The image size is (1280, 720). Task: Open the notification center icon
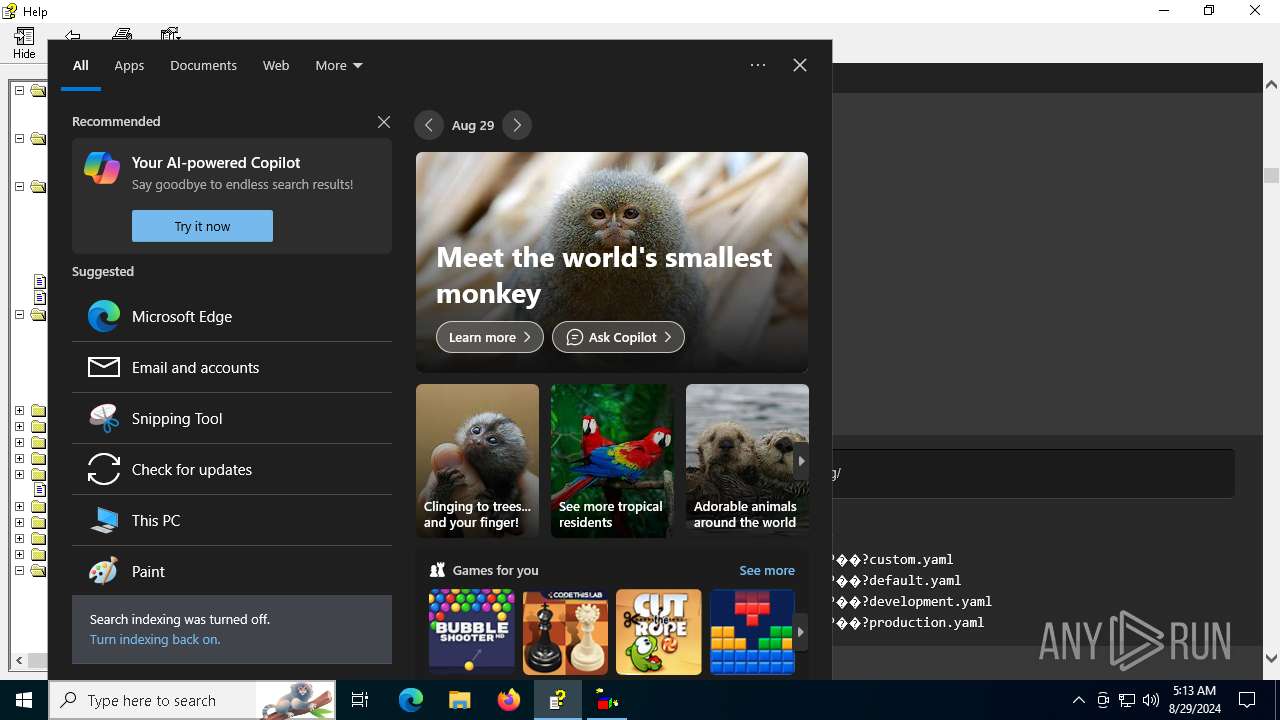tap(1248, 700)
